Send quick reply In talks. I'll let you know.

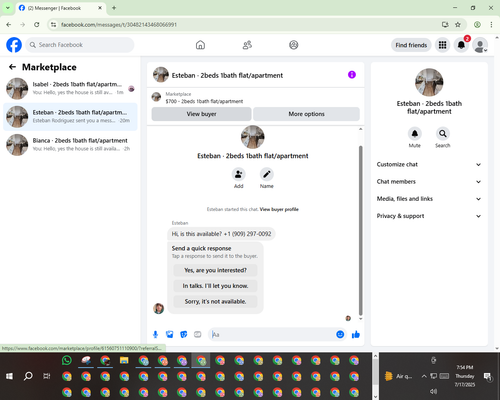(215, 286)
